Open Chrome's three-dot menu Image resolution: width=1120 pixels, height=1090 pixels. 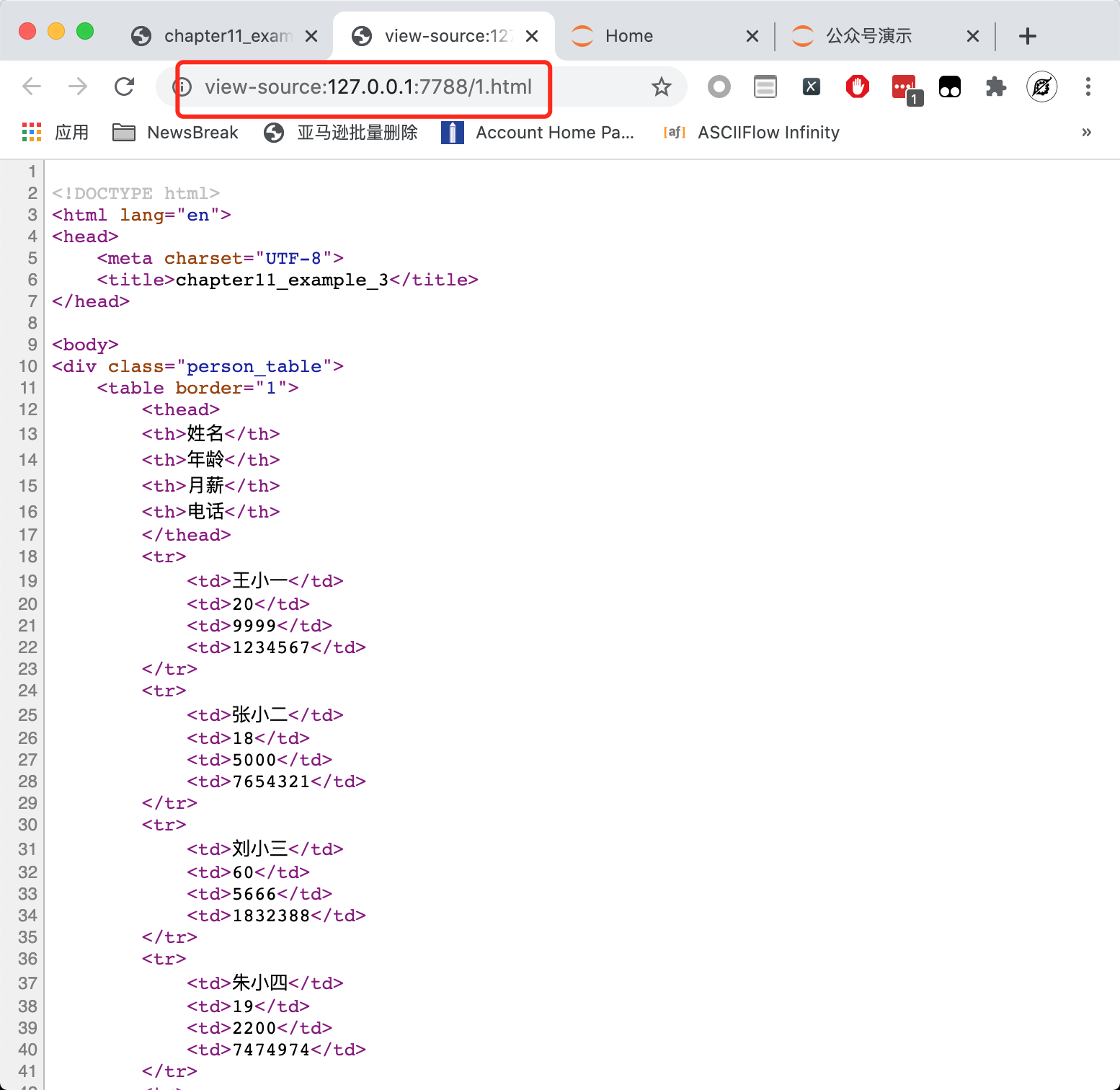[1088, 87]
